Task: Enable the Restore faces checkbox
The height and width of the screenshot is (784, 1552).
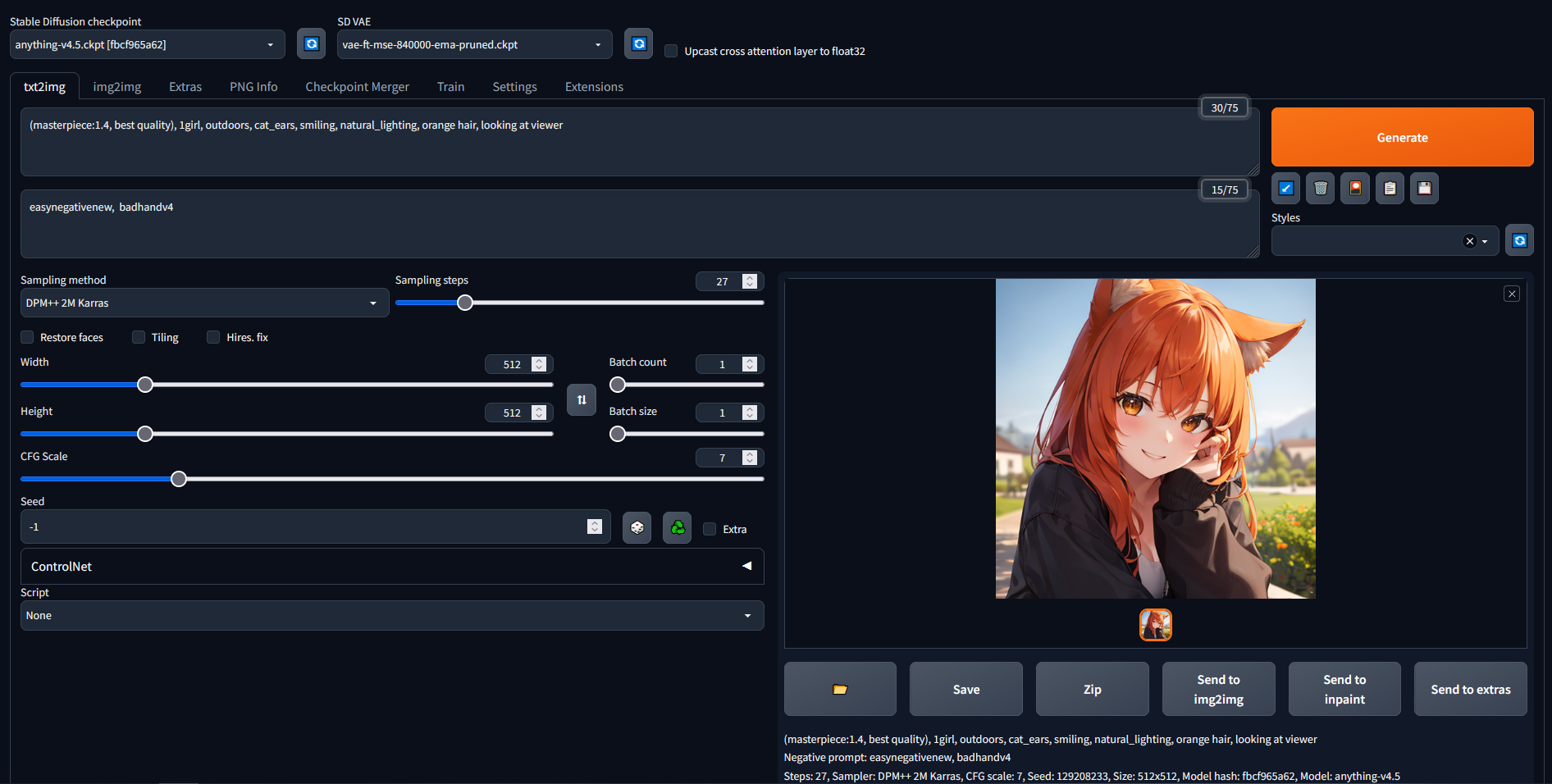Action: 28,337
